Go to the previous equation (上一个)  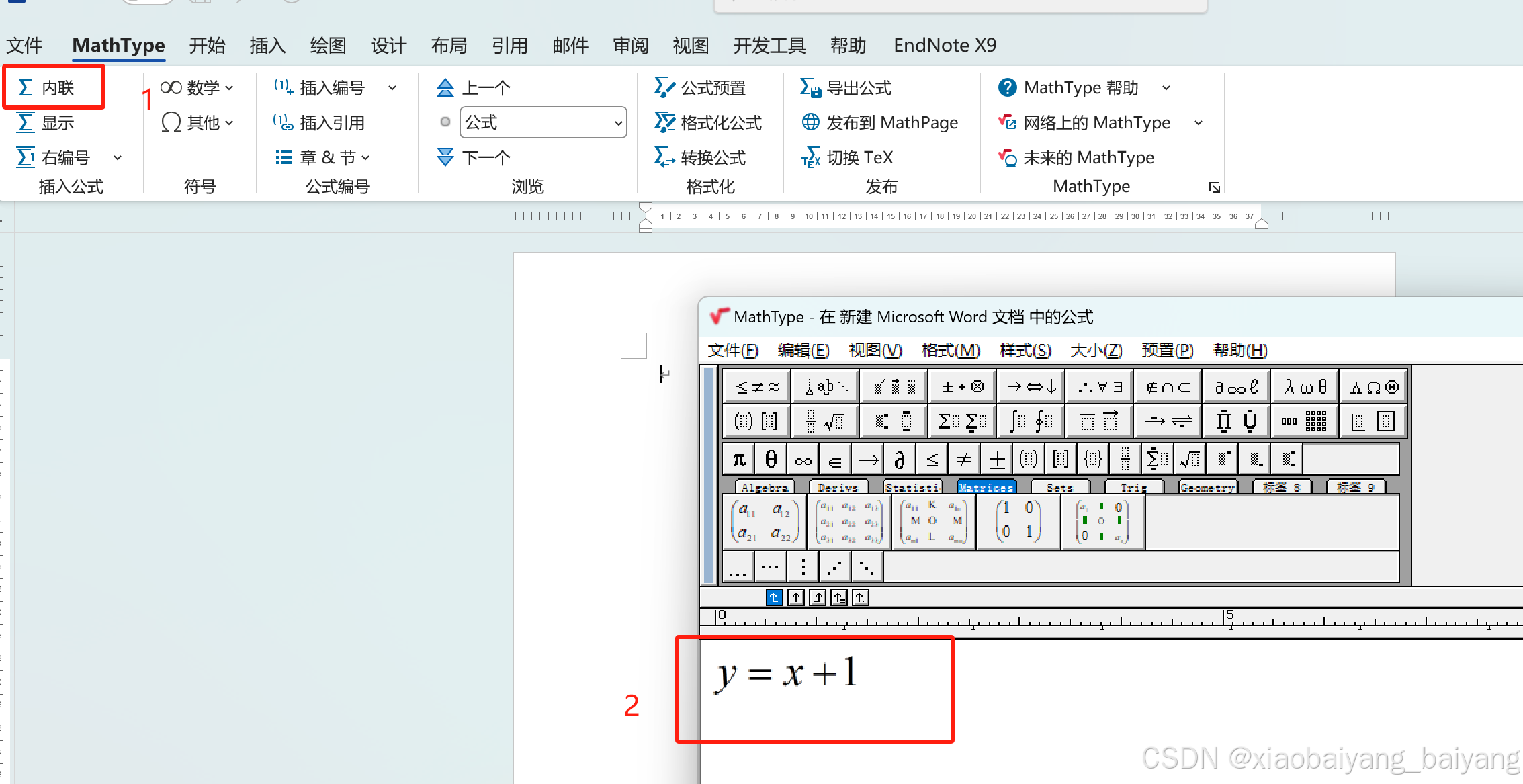[474, 87]
